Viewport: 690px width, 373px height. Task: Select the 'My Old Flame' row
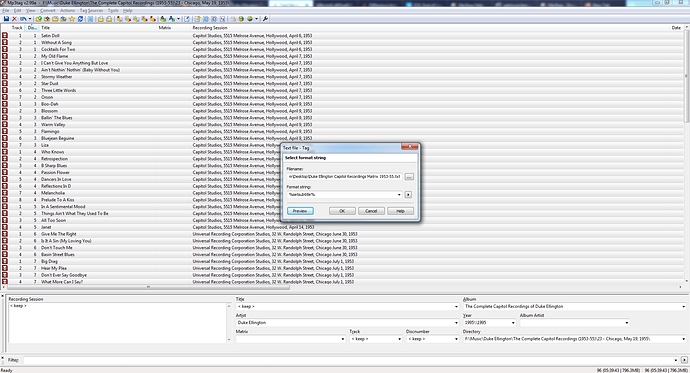click(x=343, y=56)
